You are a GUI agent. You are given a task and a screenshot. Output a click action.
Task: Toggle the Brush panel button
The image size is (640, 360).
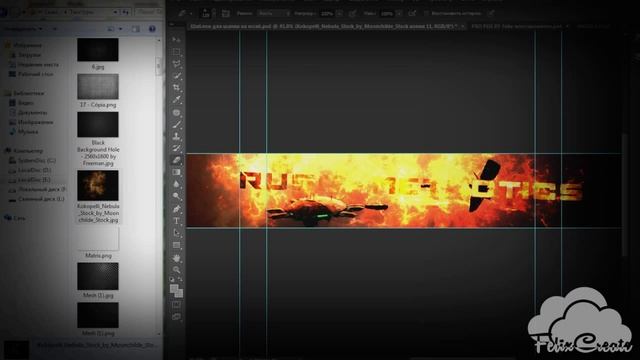click(225, 13)
